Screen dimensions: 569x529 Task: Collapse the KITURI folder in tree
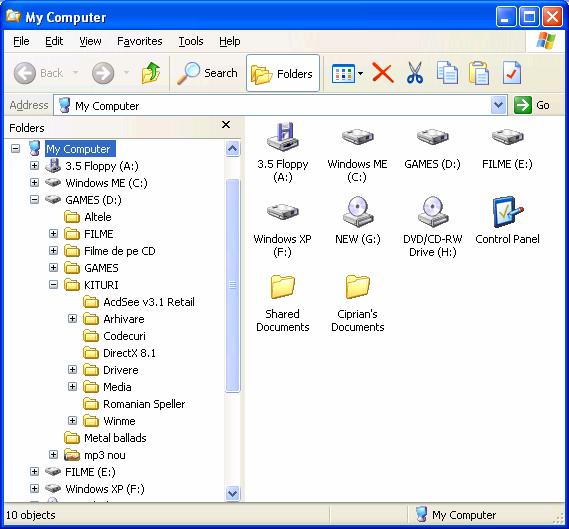point(53,285)
